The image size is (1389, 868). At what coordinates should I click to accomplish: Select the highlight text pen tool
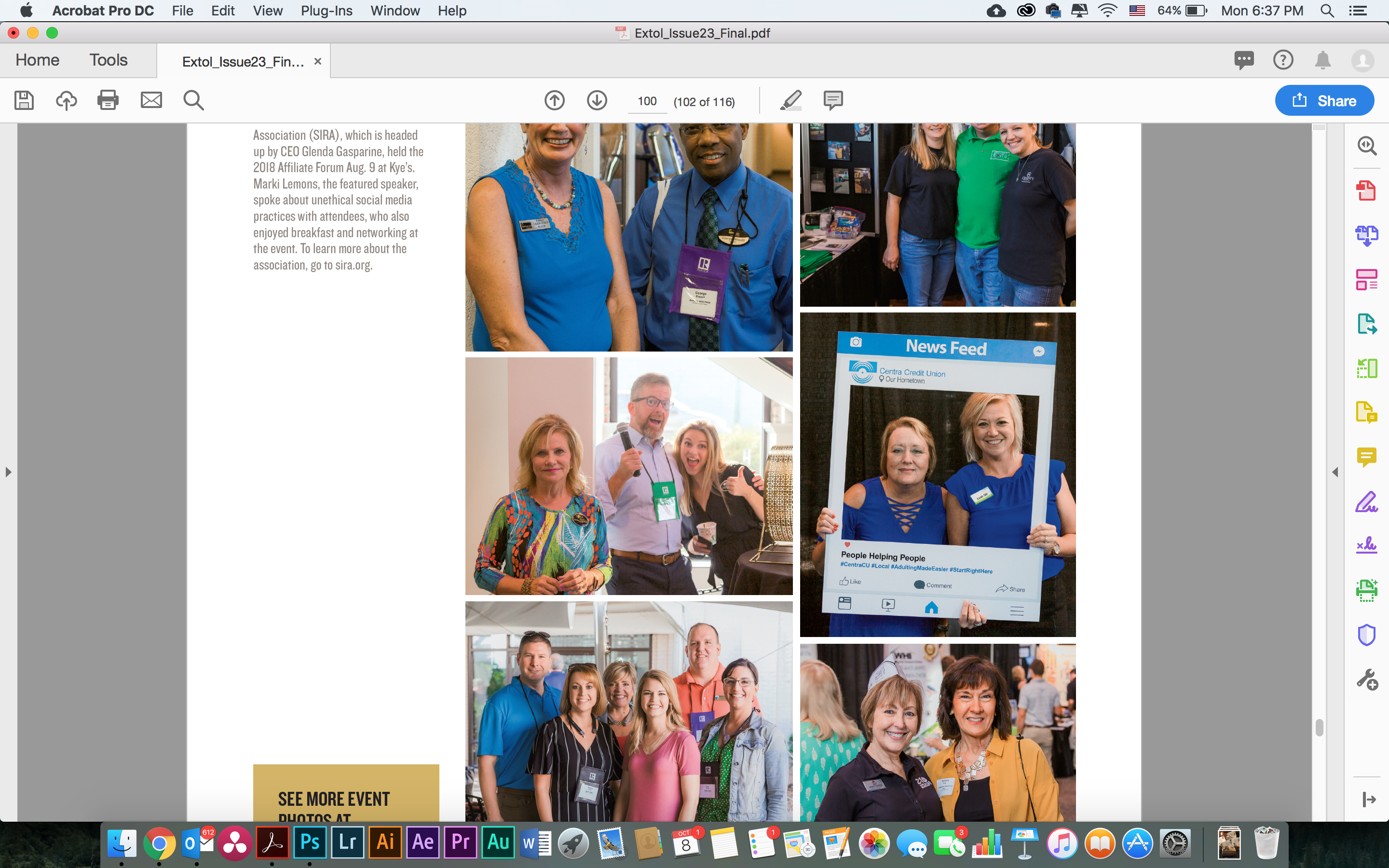point(791,100)
